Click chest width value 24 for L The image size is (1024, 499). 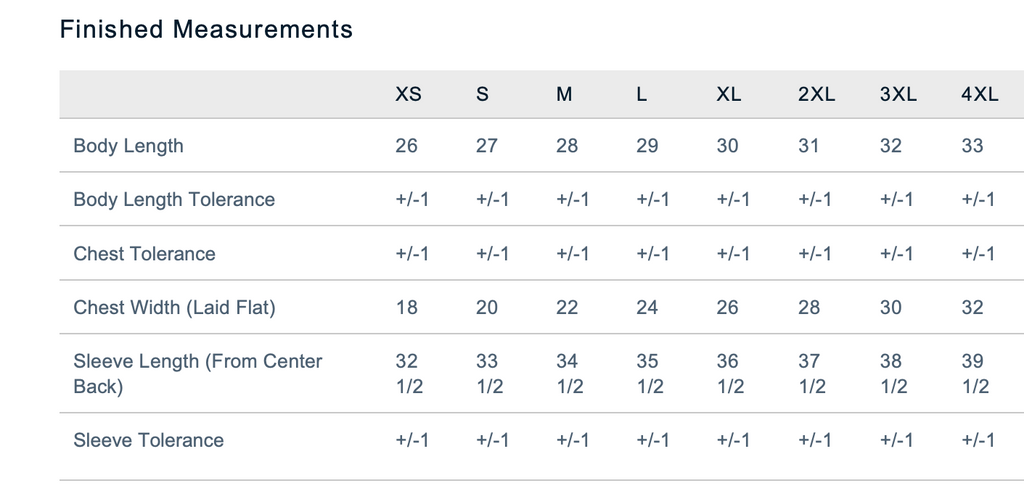click(647, 307)
